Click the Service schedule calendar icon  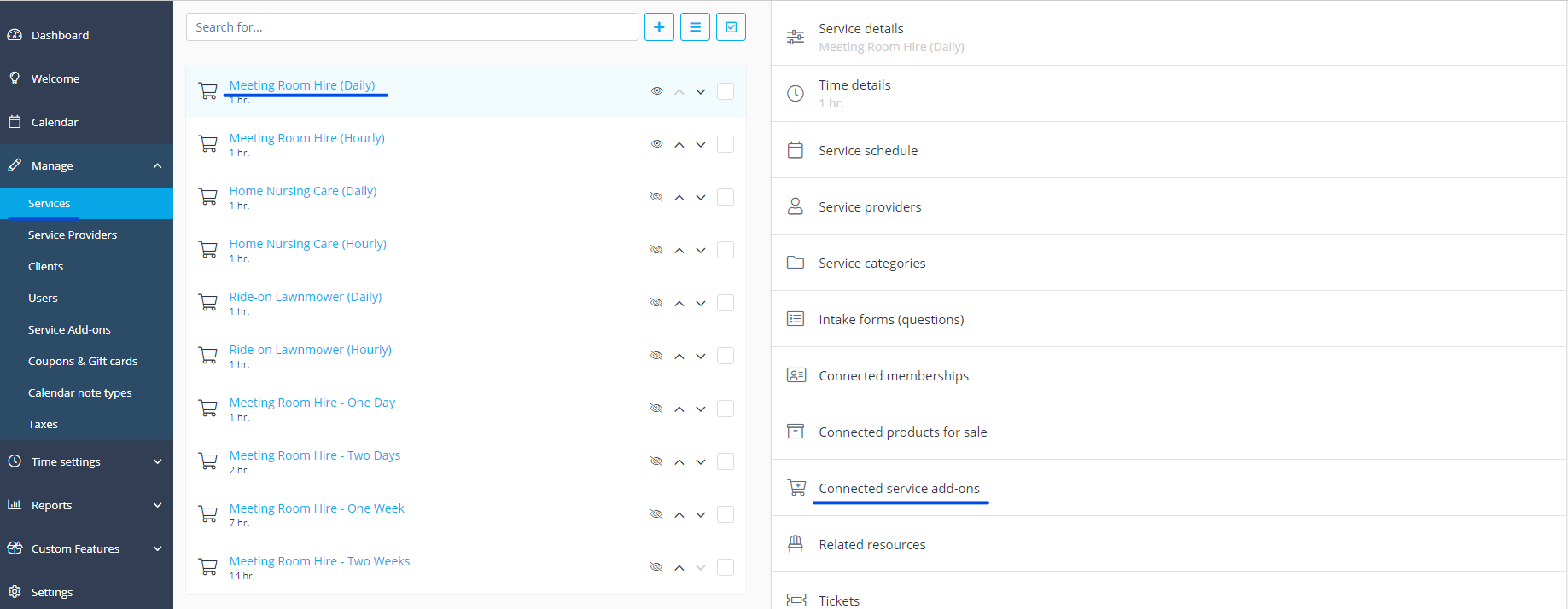pyautogui.click(x=796, y=150)
